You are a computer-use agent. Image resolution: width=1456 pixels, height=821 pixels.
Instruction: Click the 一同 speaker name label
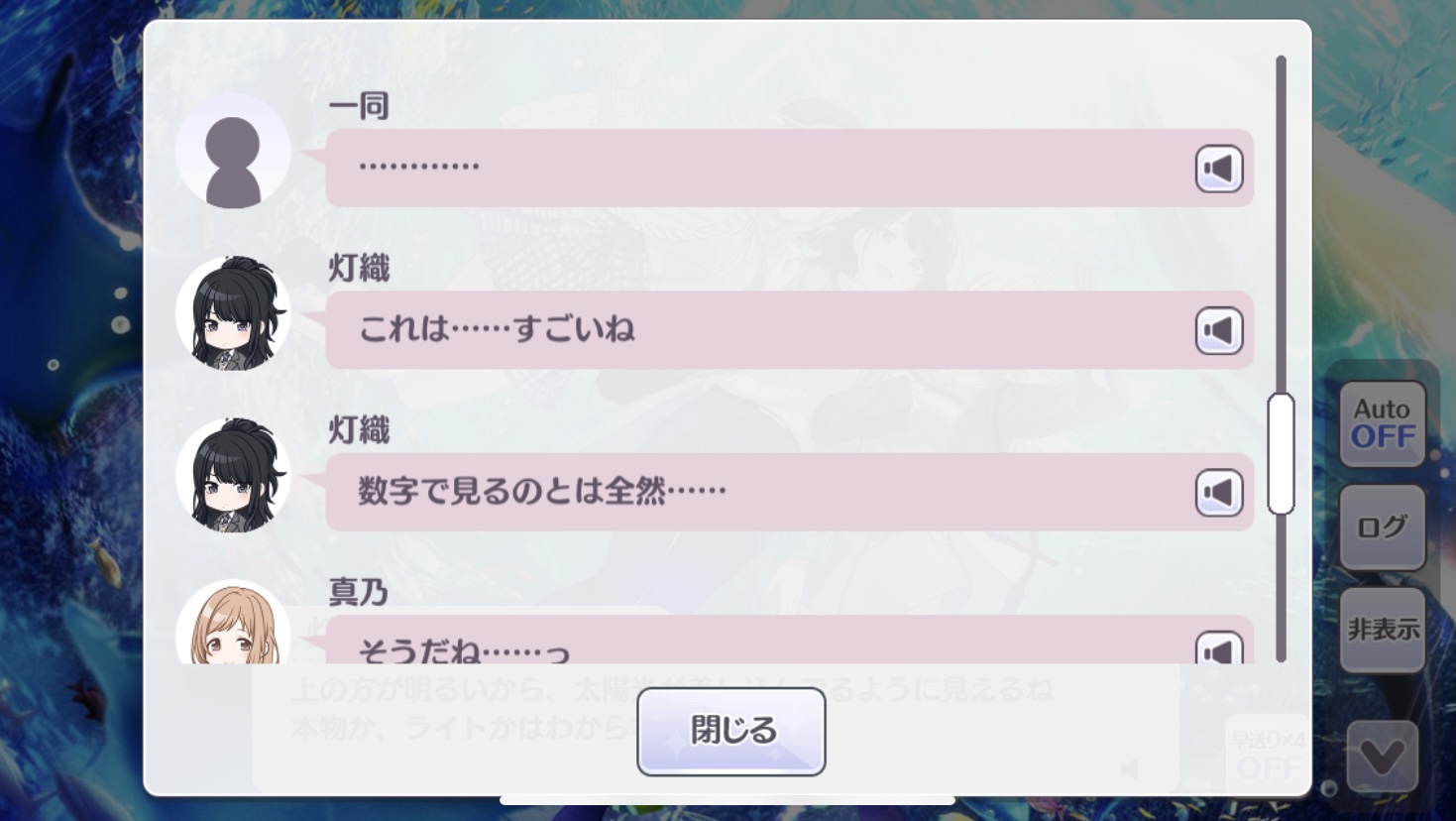tap(358, 106)
